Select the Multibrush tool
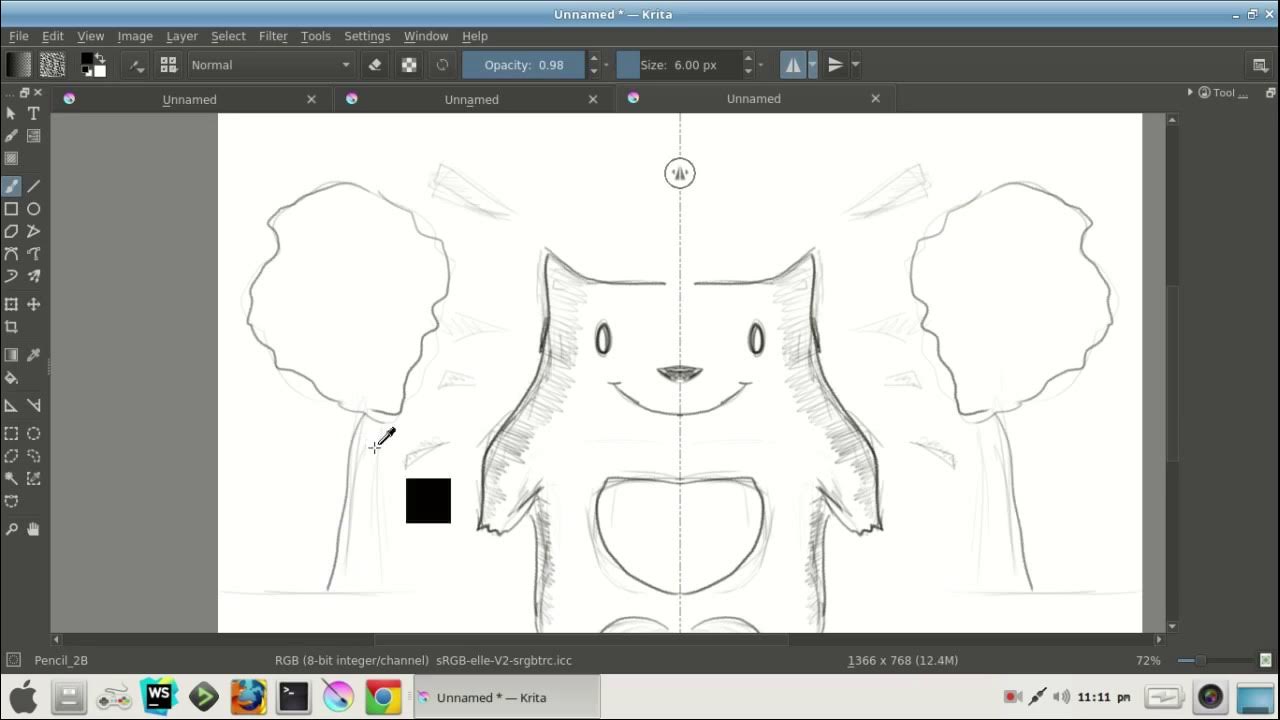The width and height of the screenshot is (1280, 720). 33,276
